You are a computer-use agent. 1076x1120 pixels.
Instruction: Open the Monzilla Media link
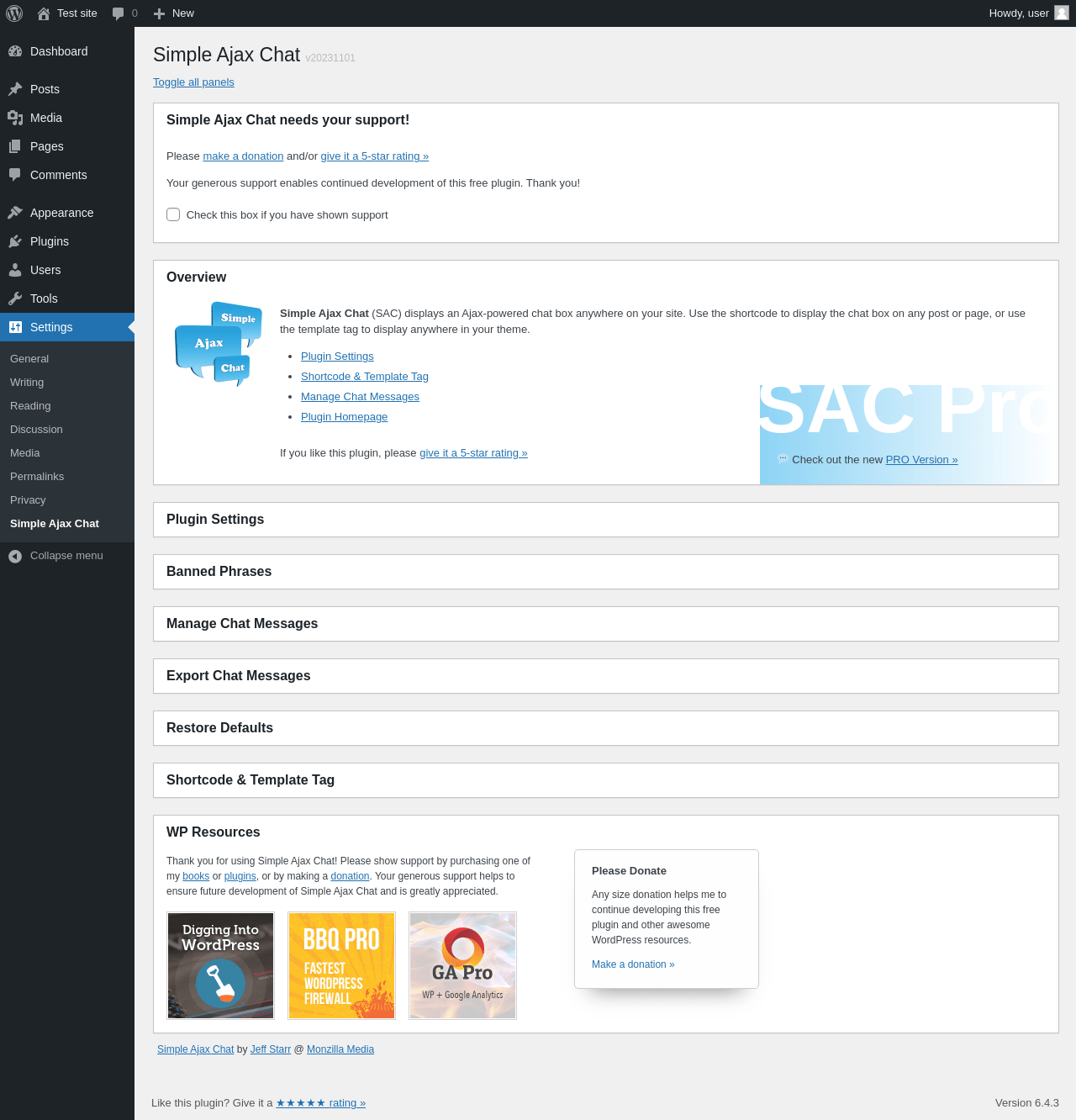pyautogui.click(x=340, y=1049)
